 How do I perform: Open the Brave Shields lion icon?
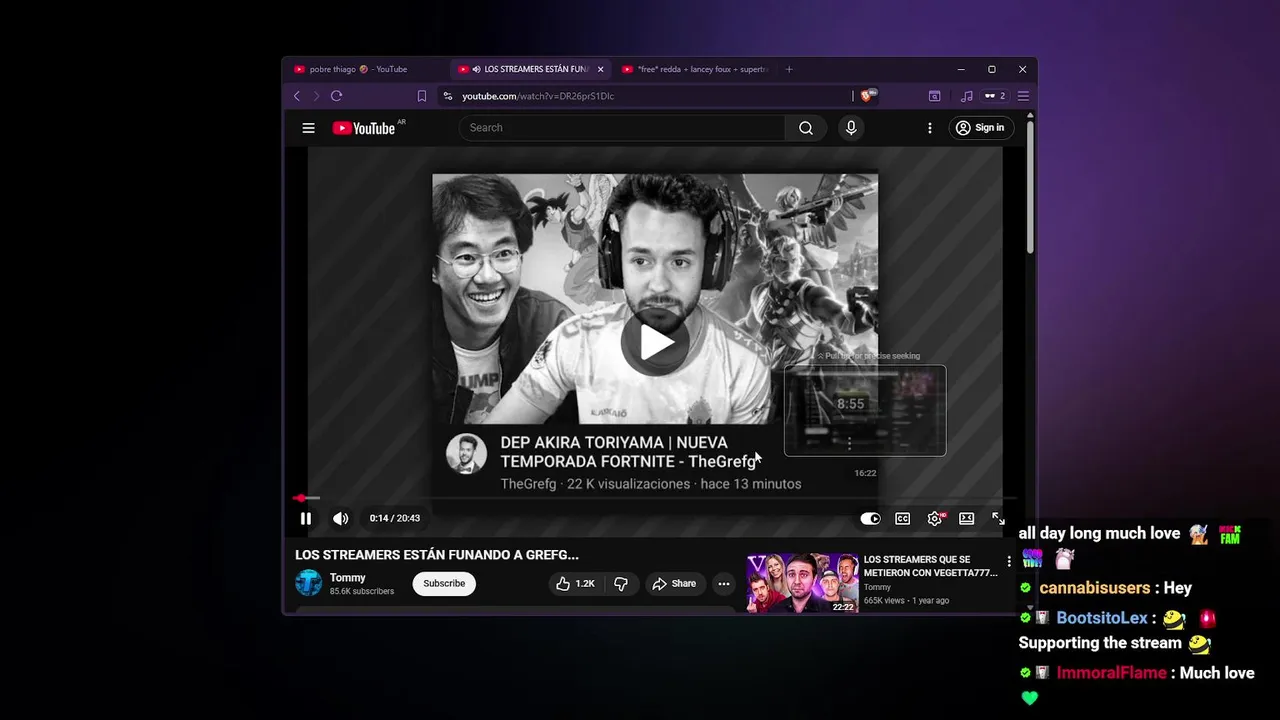click(x=867, y=96)
